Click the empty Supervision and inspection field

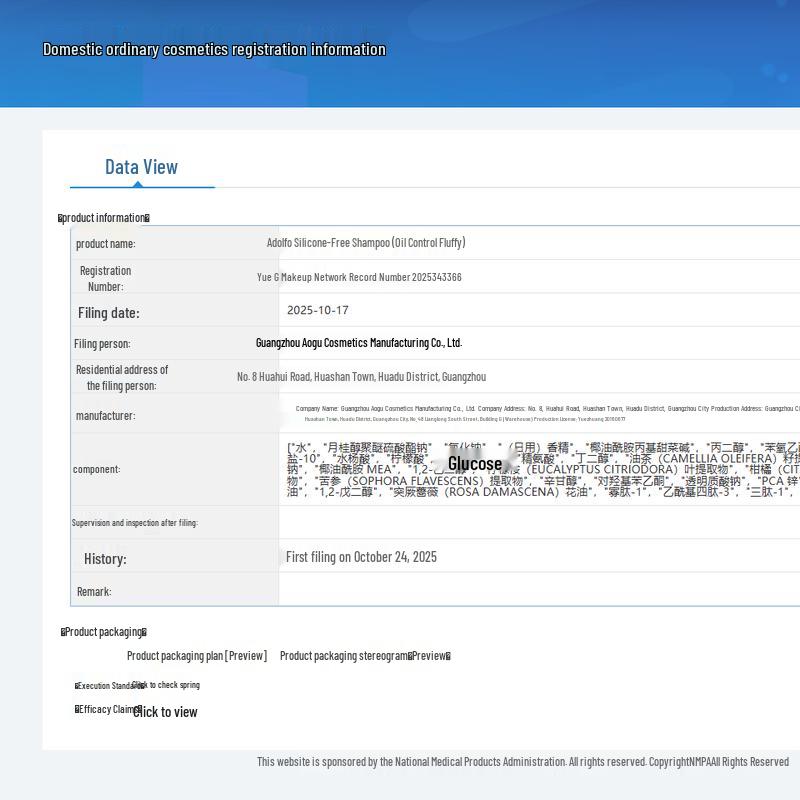click(538, 522)
